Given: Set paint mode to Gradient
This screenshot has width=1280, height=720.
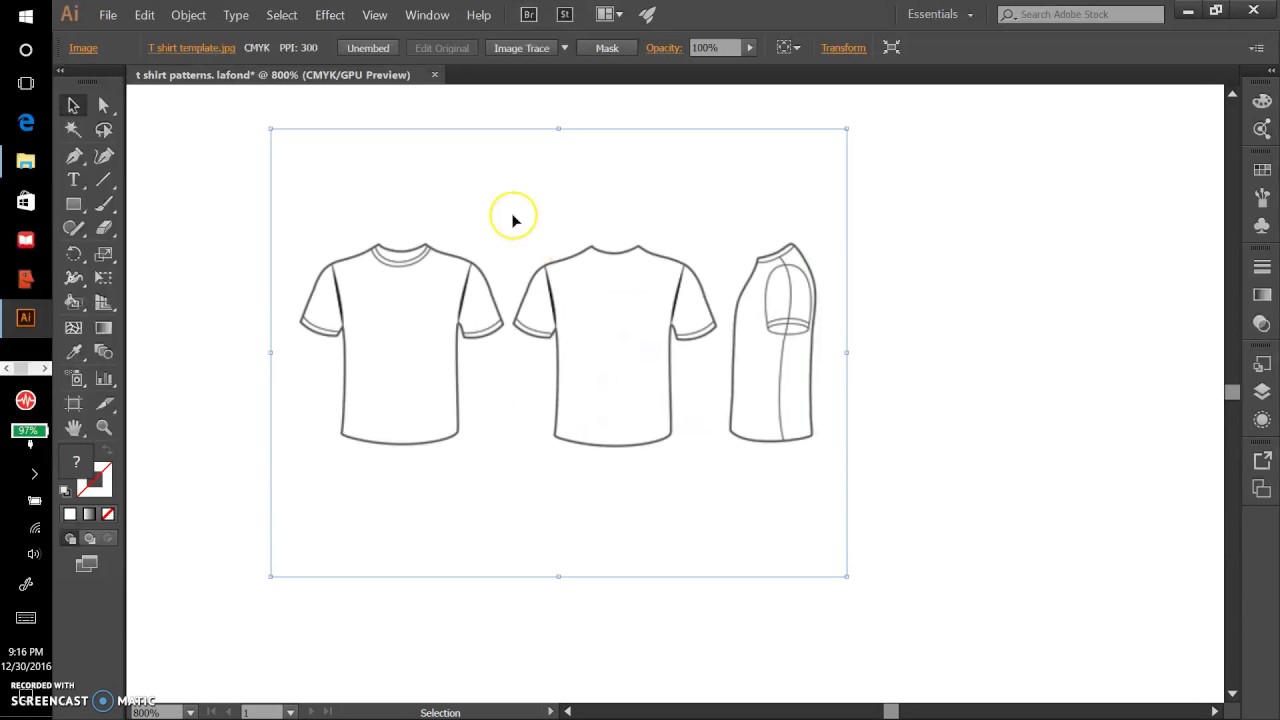Looking at the screenshot, I should [89, 514].
